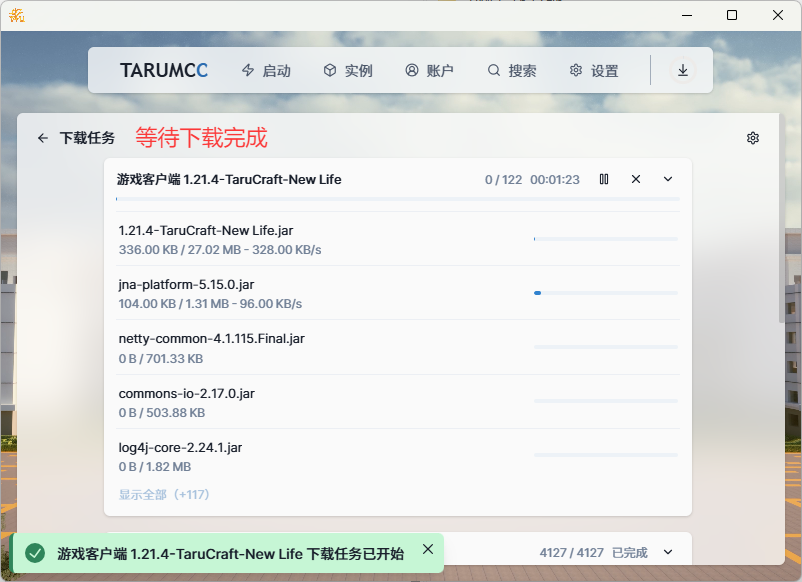Screen dimensions: 802x582
Task: Open the 账户 account tab
Action: coord(429,71)
